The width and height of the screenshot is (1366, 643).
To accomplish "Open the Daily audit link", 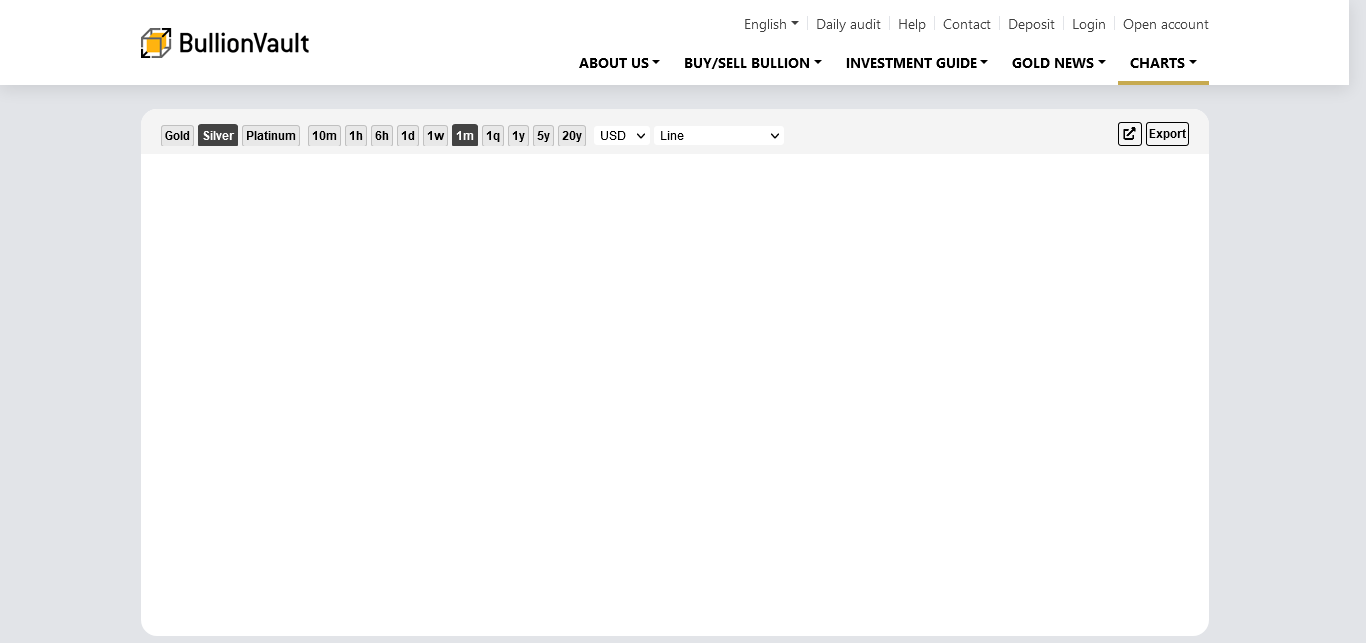I will (x=848, y=24).
